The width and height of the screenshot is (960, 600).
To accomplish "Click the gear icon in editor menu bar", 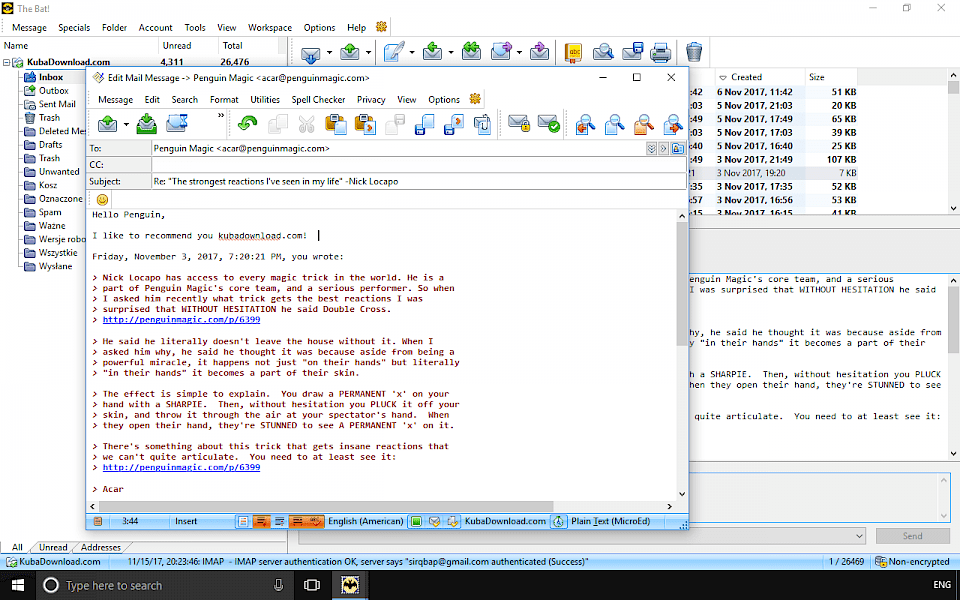I will tap(475, 99).
